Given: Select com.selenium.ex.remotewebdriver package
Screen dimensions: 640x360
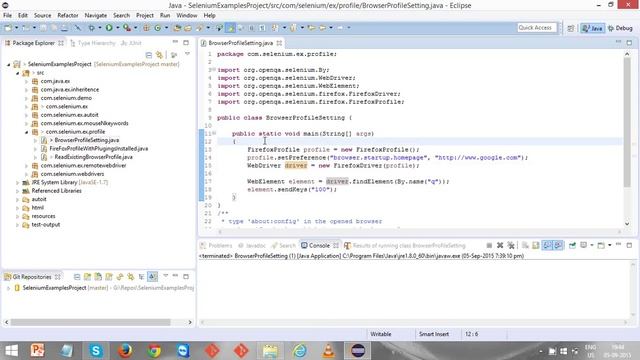Looking at the screenshot, I should point(83,166).
